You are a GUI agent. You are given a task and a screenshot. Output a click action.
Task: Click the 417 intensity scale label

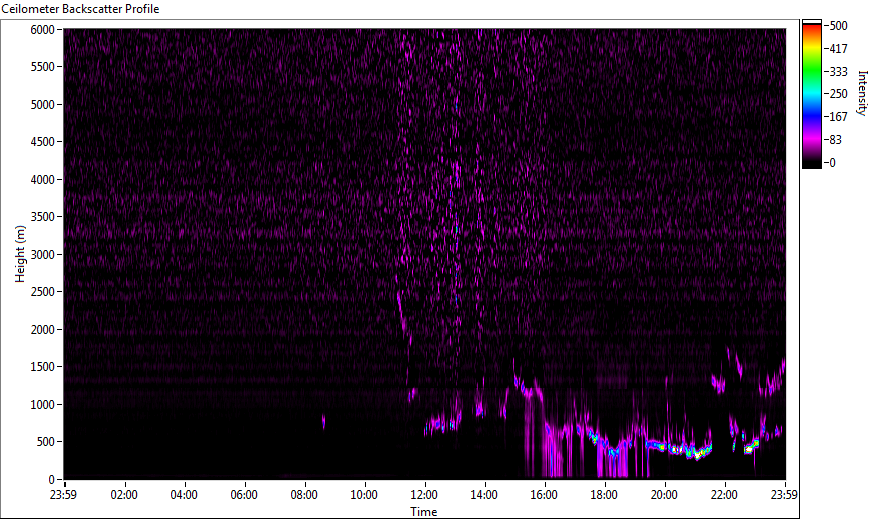point(838,48)
